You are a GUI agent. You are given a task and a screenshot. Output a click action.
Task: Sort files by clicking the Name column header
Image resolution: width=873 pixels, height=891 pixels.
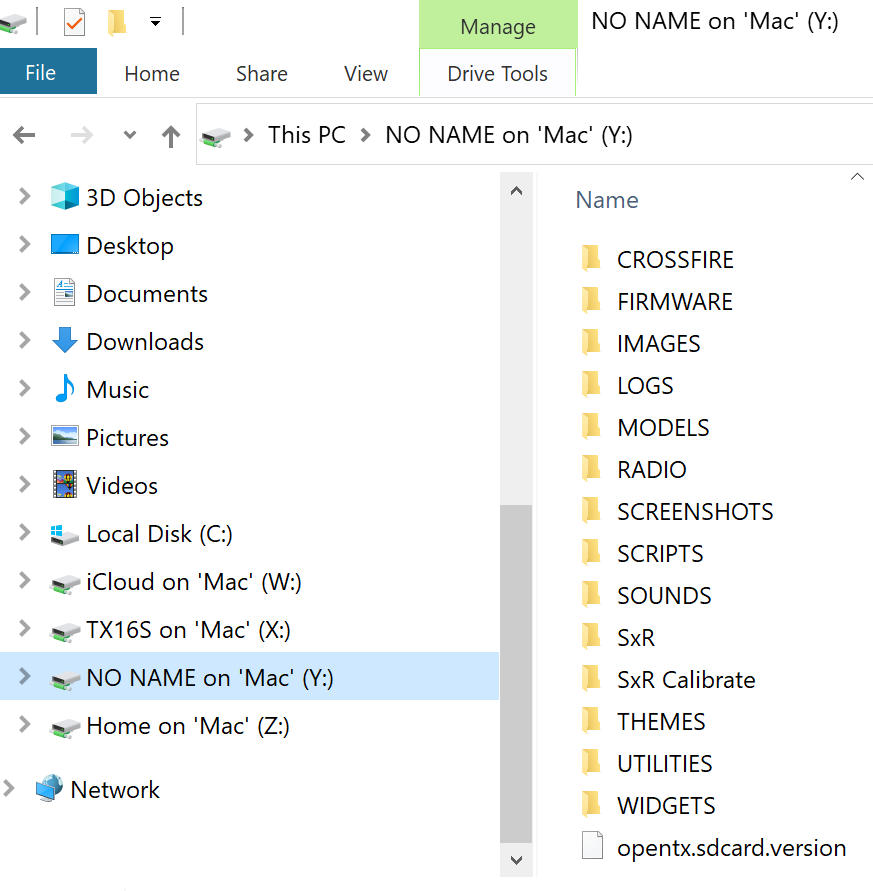point(606,199)
